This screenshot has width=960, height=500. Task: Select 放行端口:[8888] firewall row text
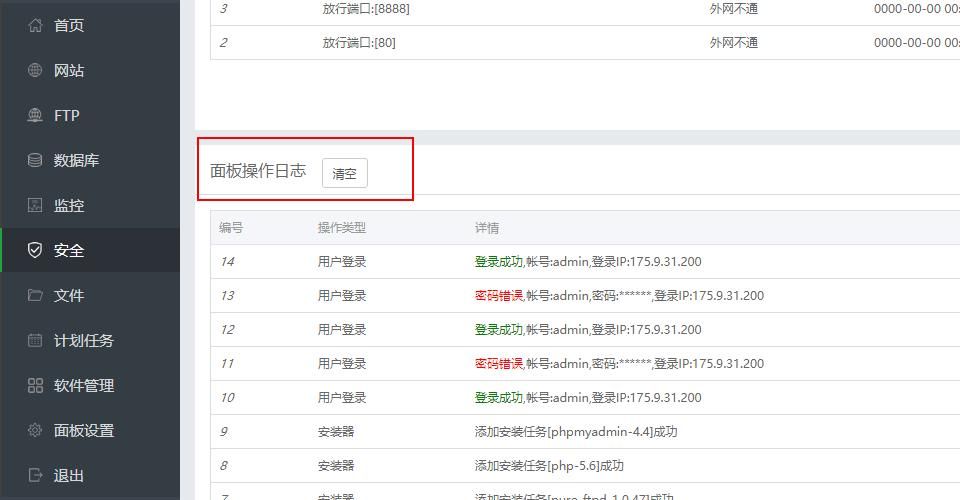click(x=366, y=9)
